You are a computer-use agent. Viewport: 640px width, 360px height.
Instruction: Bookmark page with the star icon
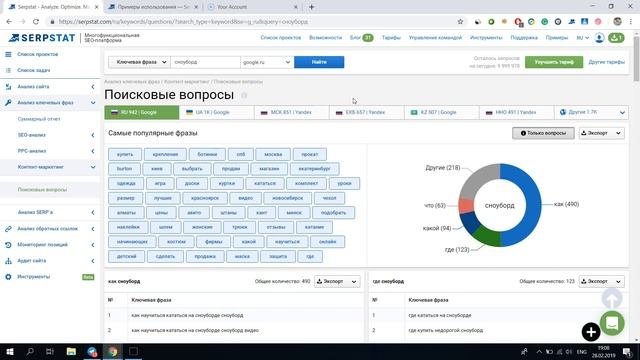click(460, 22)
